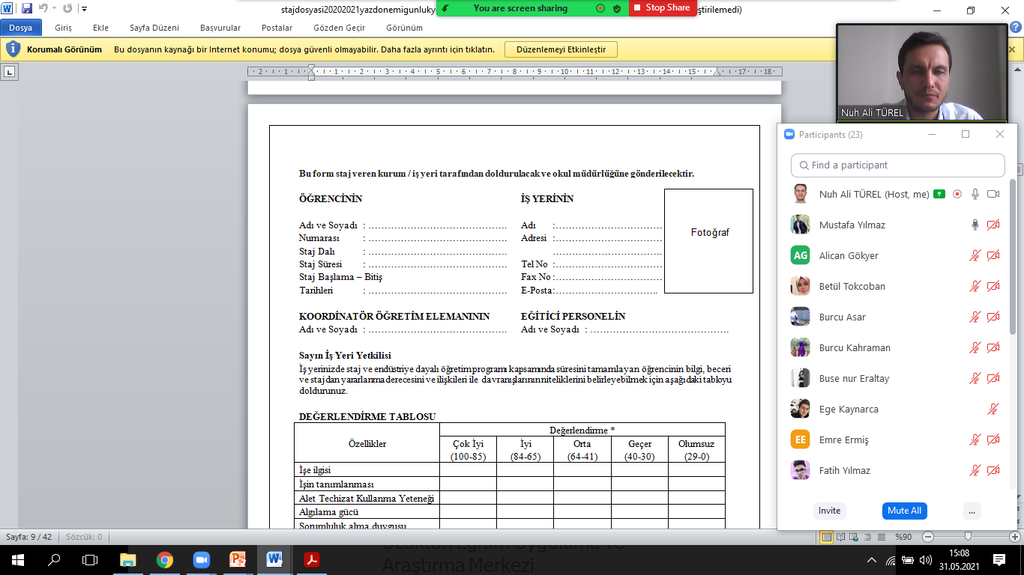
Task: Click the Düzenlemeyi Etkinleştir button
Action: (561, 49)
